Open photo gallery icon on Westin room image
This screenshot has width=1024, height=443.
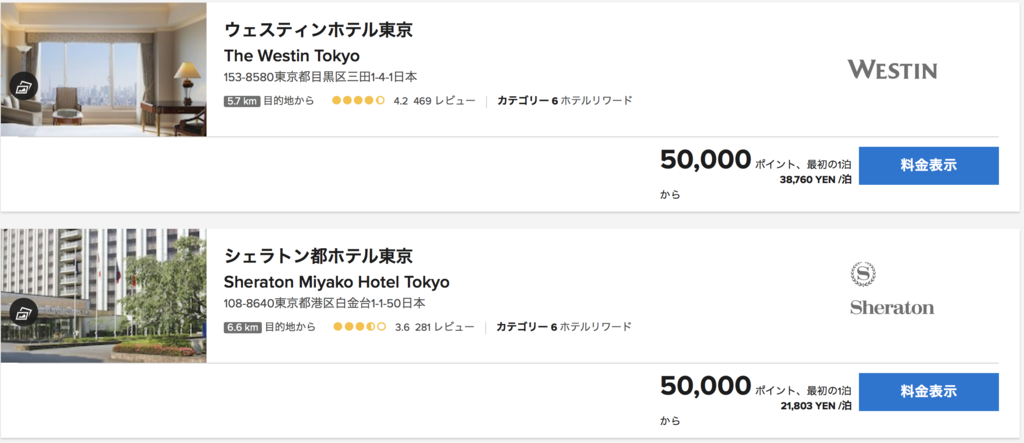click(x=24, y=86)
